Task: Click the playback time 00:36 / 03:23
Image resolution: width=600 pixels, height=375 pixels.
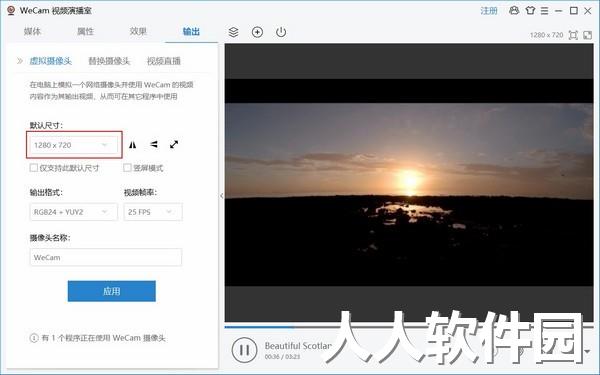Action: [x=282, y=357]
